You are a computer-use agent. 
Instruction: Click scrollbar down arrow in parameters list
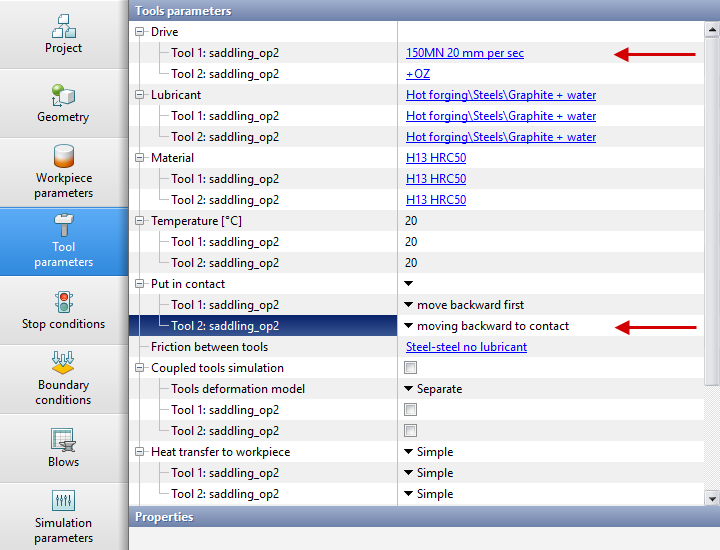[712, 499]
